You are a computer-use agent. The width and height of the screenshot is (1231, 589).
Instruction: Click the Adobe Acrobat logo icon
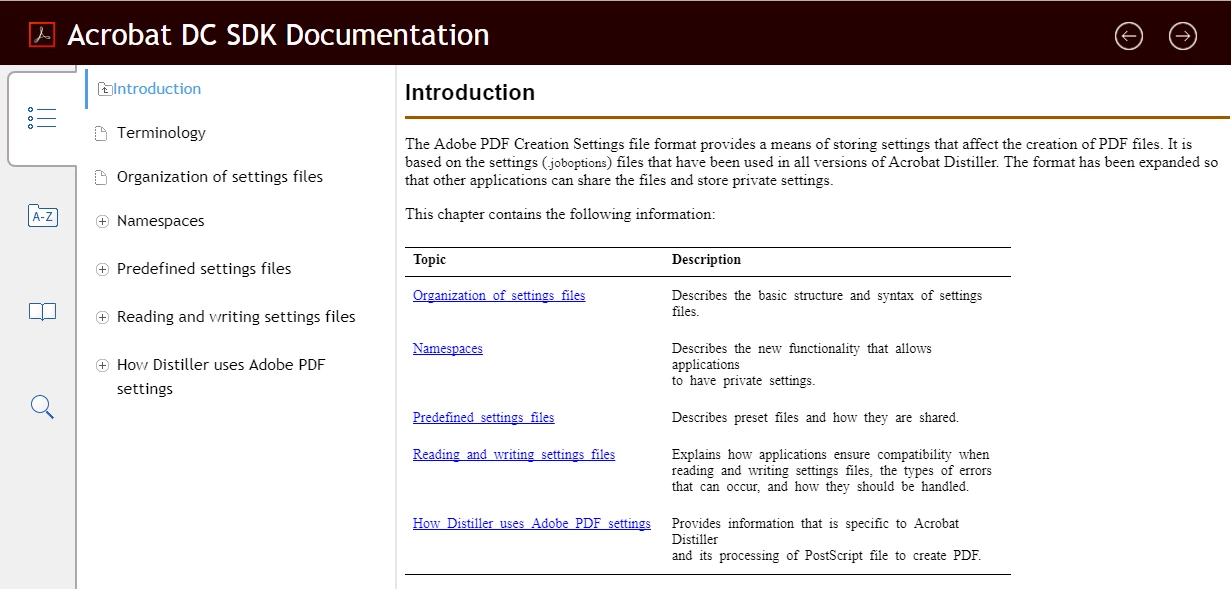(x=42, y=35)
